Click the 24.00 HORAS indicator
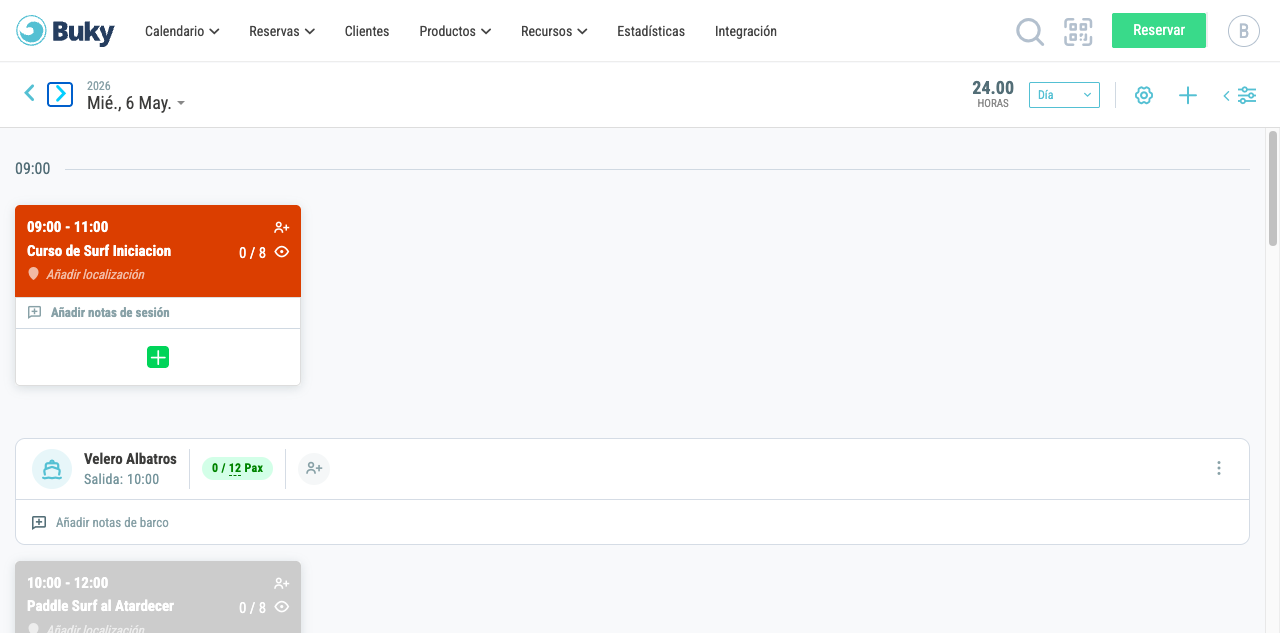 tap(993, 94)
